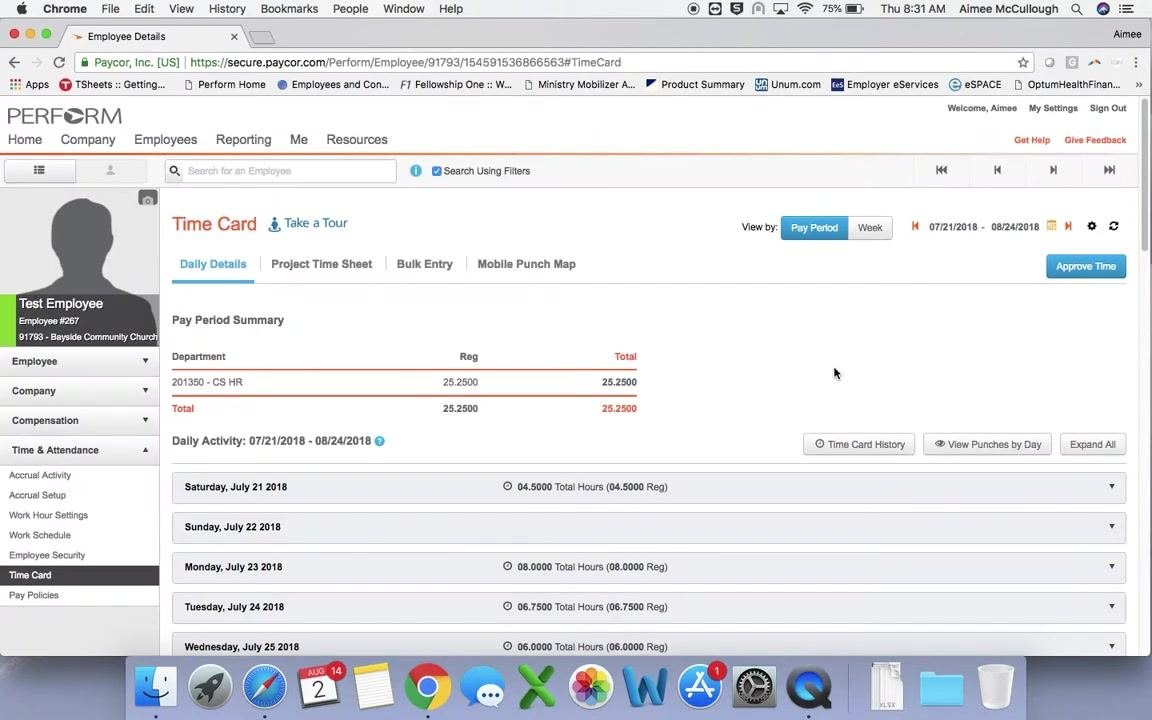The width and height of the screenshot is (1152, 720).
Task: Expand the Saturday, July 21 2018 row
Action: (649, 487)
